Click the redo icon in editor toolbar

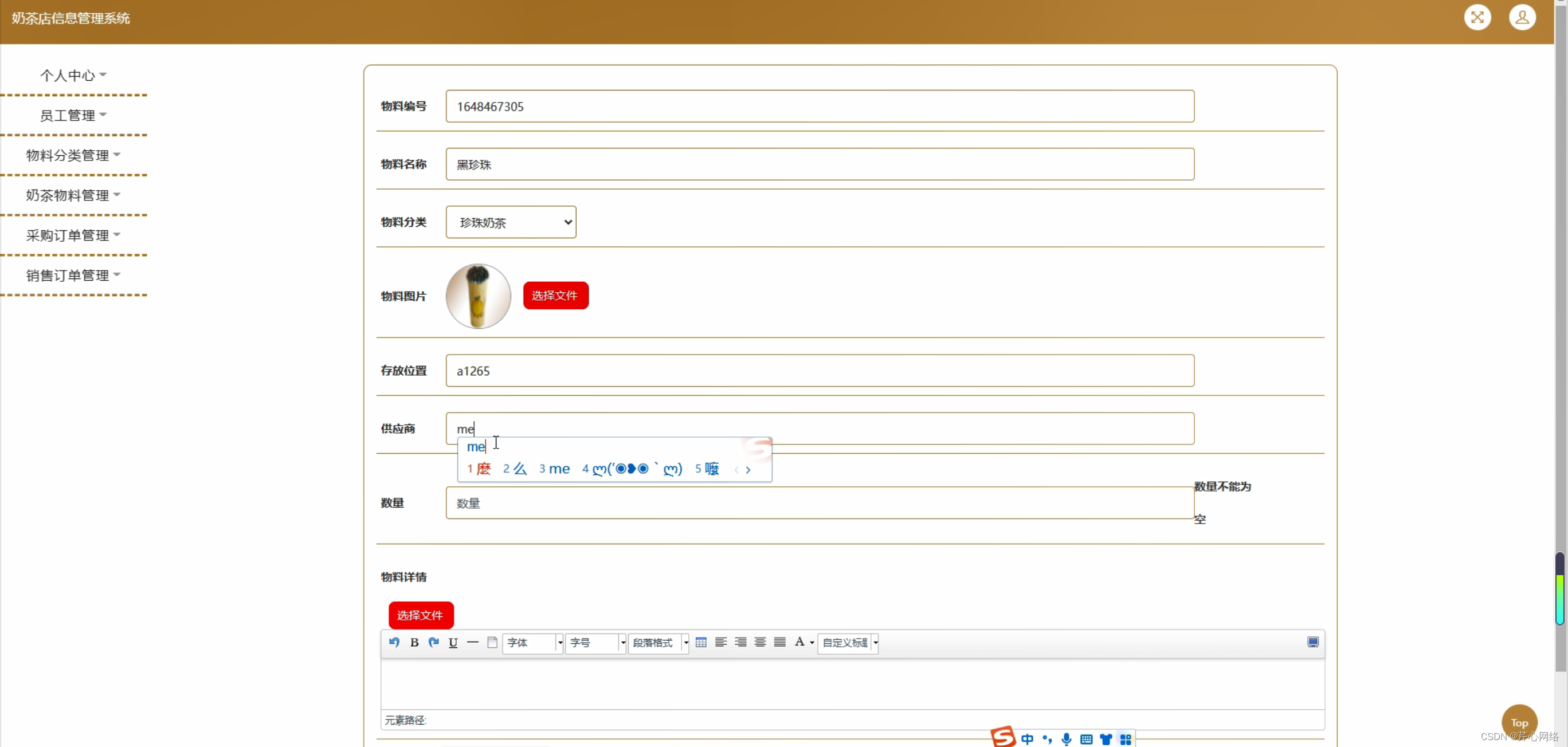point(433,642)
